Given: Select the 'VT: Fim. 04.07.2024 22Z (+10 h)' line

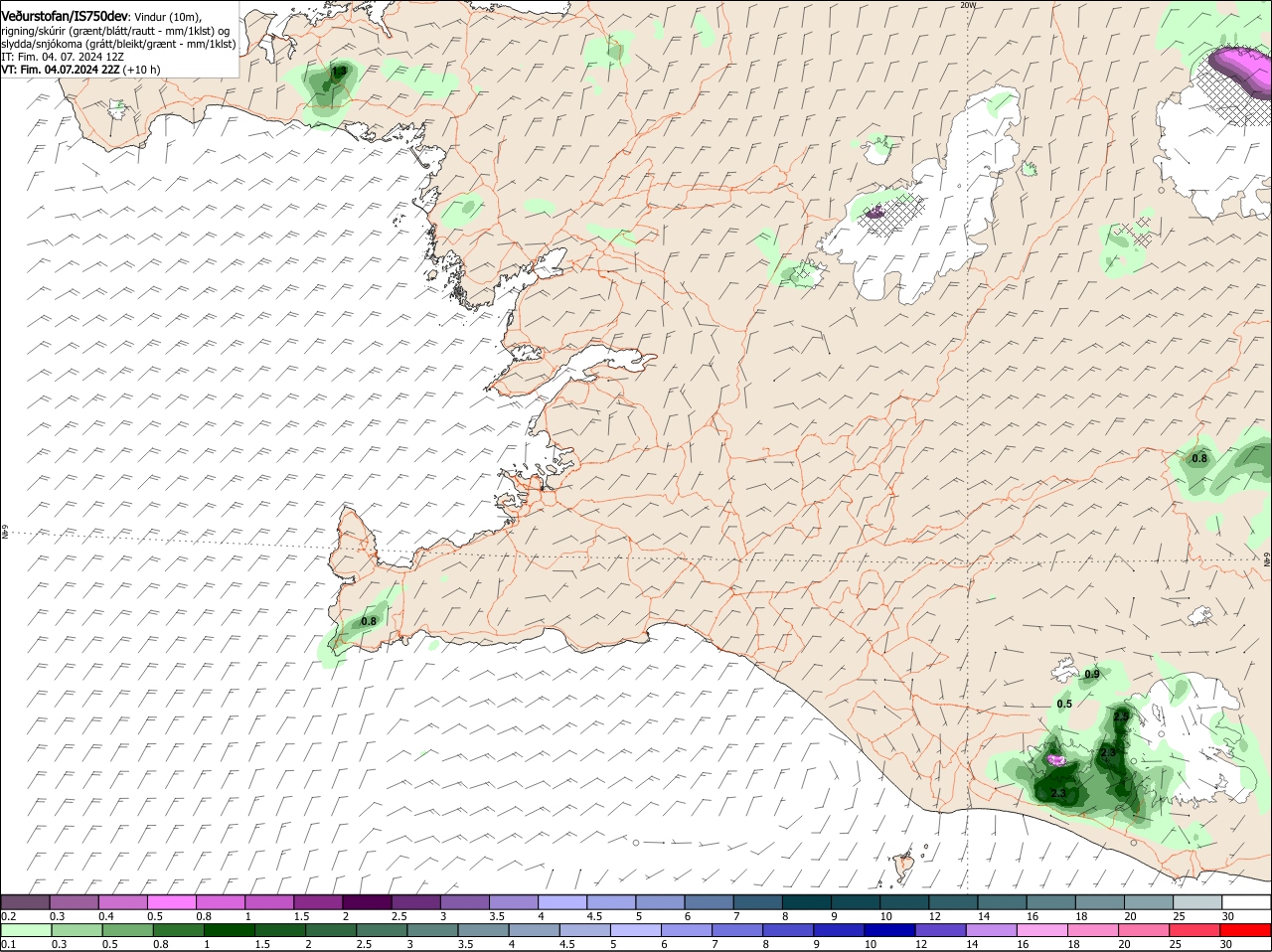Looking at the screenshot, I should 81,70.
